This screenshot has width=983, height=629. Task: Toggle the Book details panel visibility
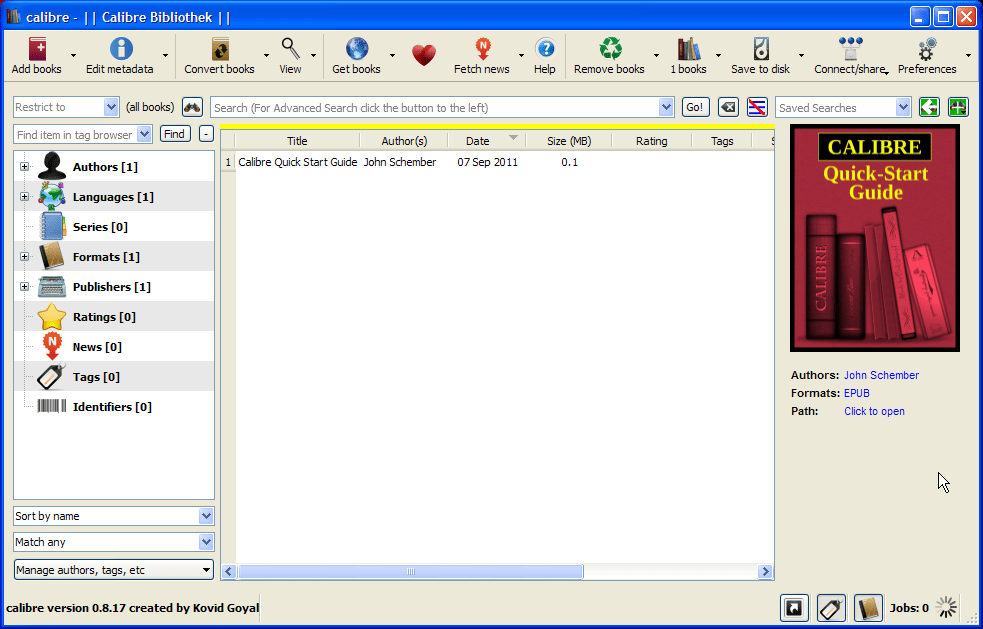pyautogui.click(x=868, y=607)
